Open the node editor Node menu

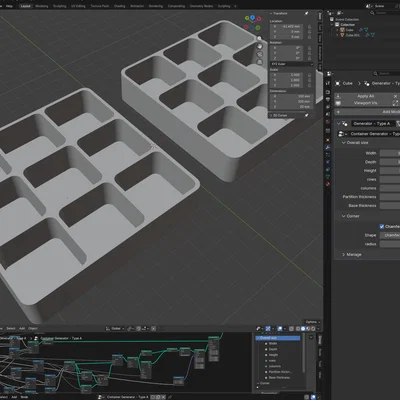tap(24, 397)
